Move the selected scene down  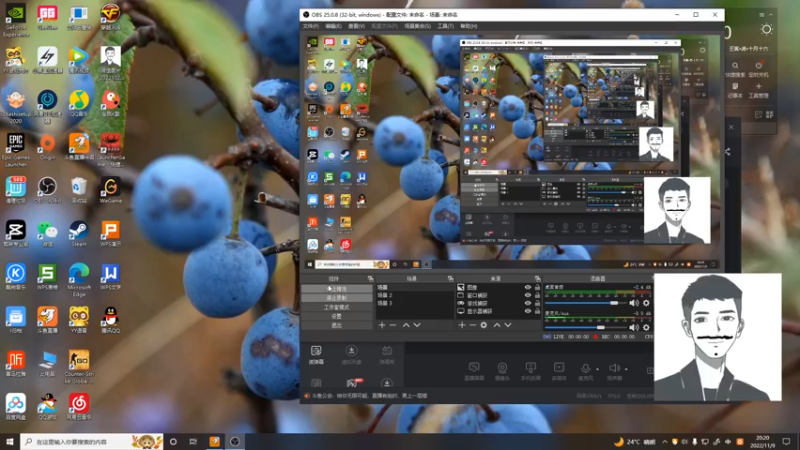(417, 325)
